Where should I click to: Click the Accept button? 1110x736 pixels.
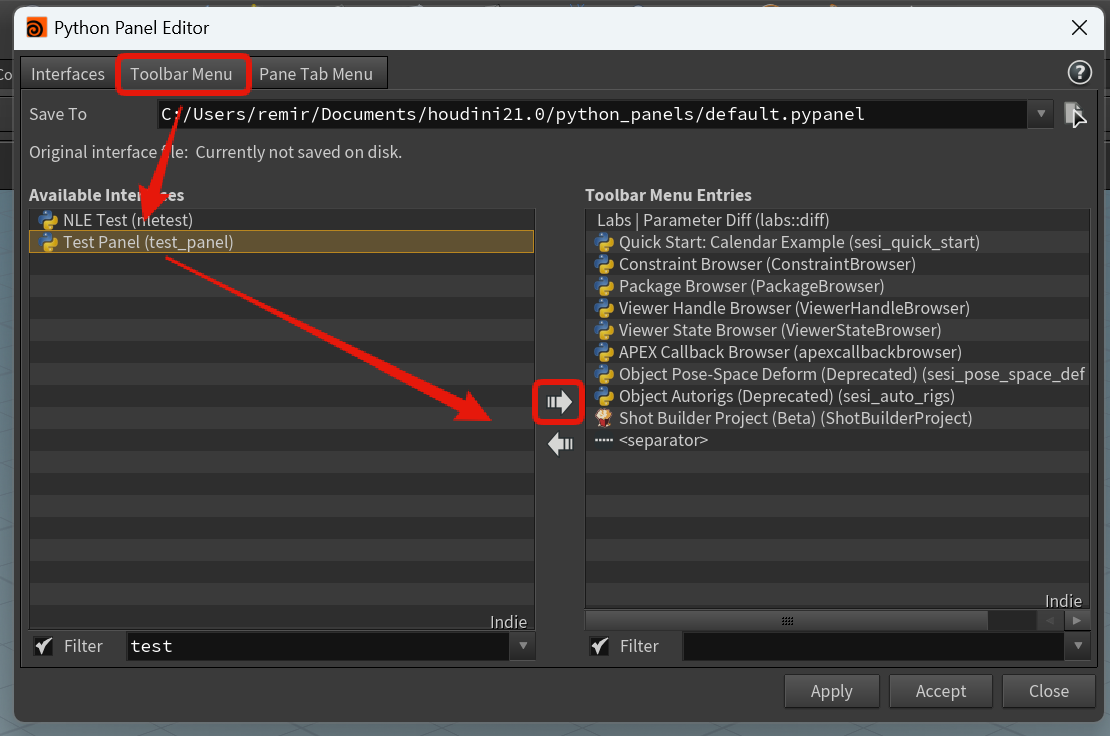point(940,691)
